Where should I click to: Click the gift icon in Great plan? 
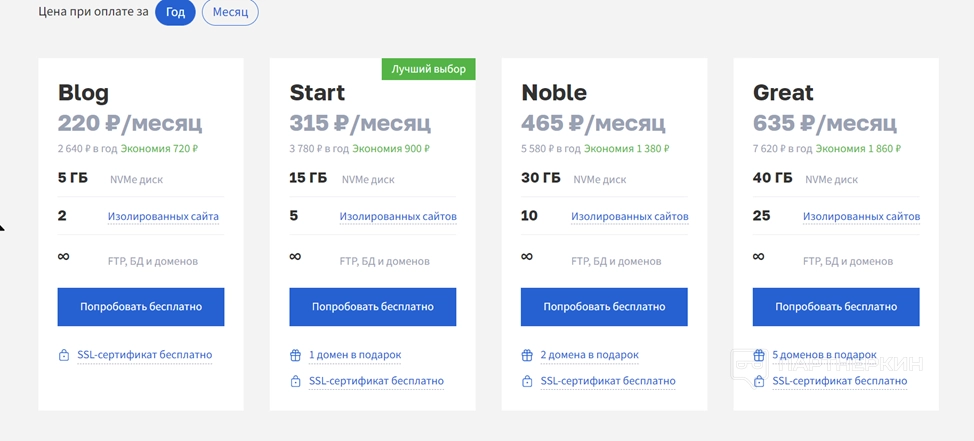pos(759,355)
